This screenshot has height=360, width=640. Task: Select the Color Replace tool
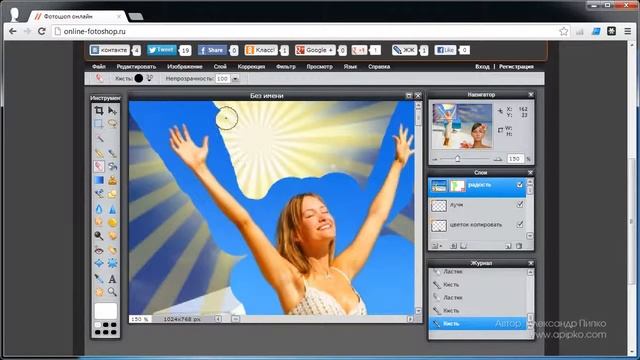tap(99, 194)
